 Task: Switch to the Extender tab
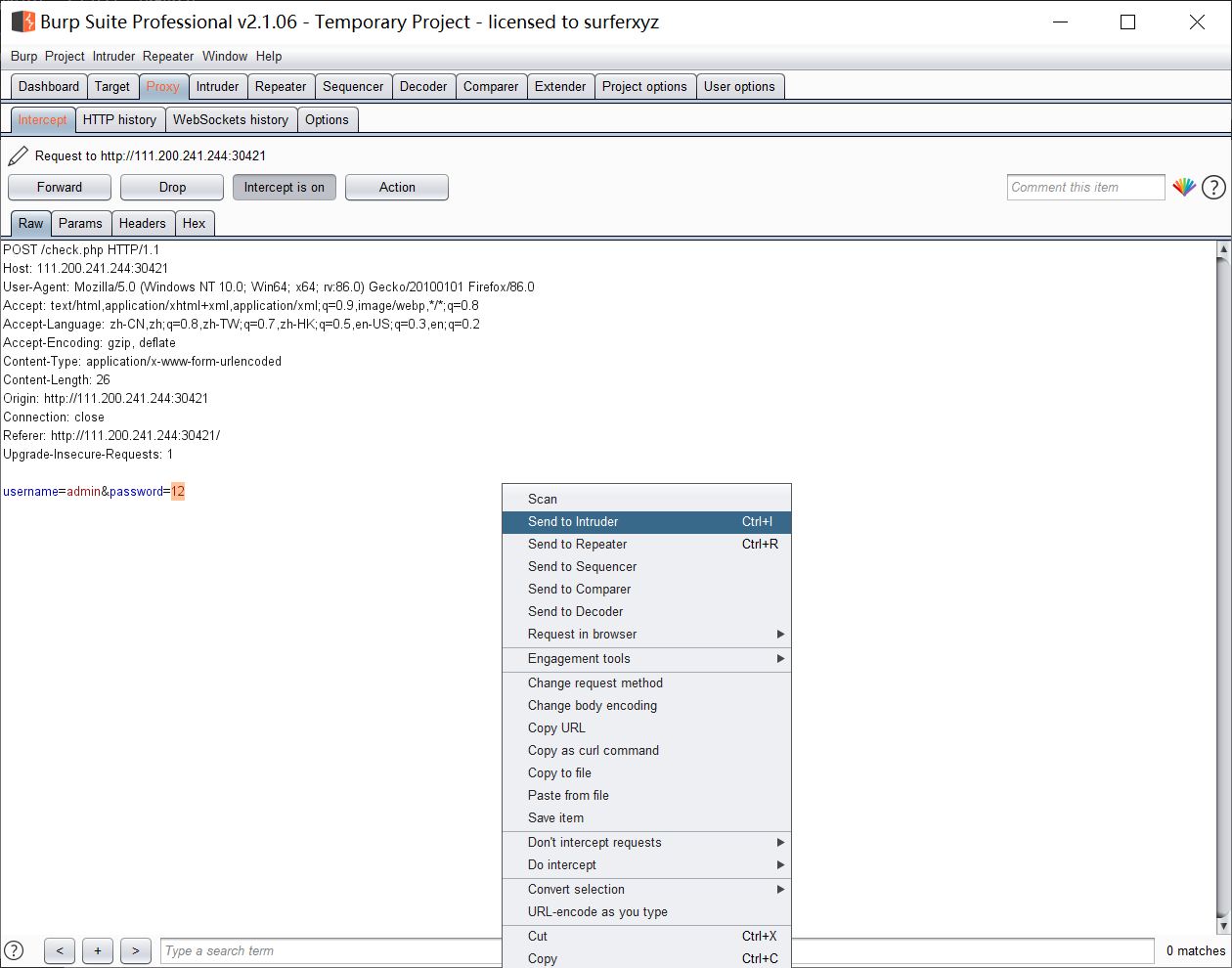[560, 86]
